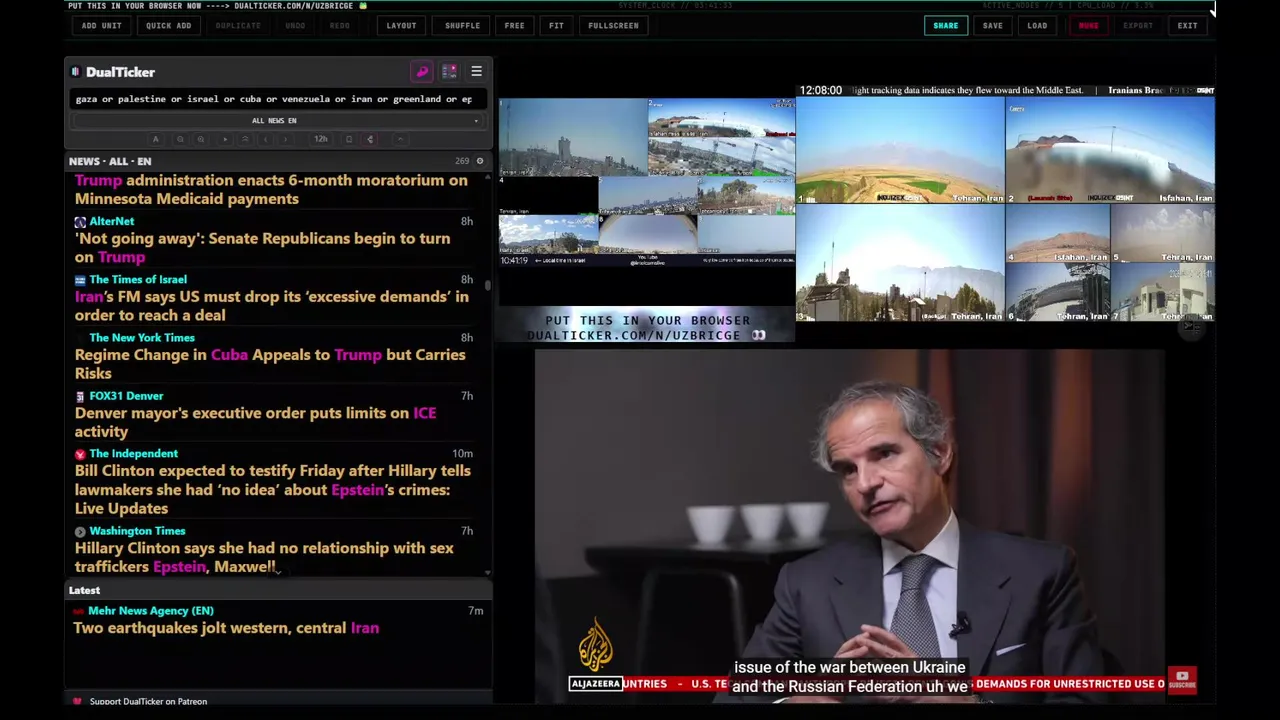Open the ALL NEWS EN dropdown
Viewport: 1280px width, 720px height.
coord(274,121)
